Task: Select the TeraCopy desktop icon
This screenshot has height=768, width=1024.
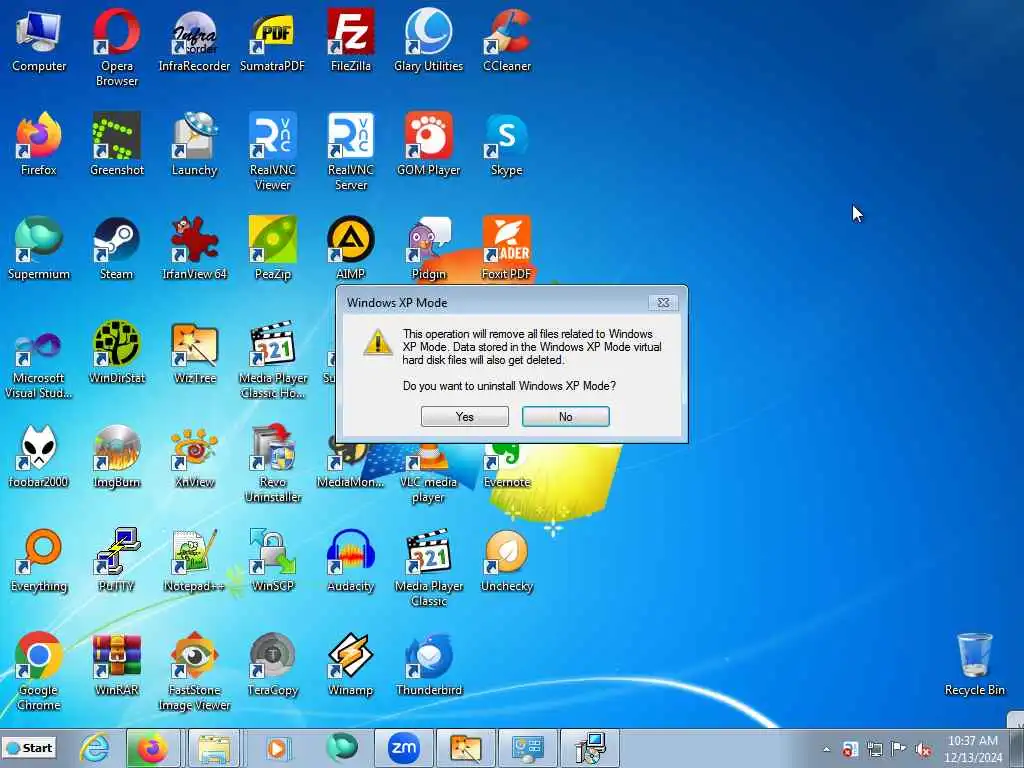Action: pos(272,664)
